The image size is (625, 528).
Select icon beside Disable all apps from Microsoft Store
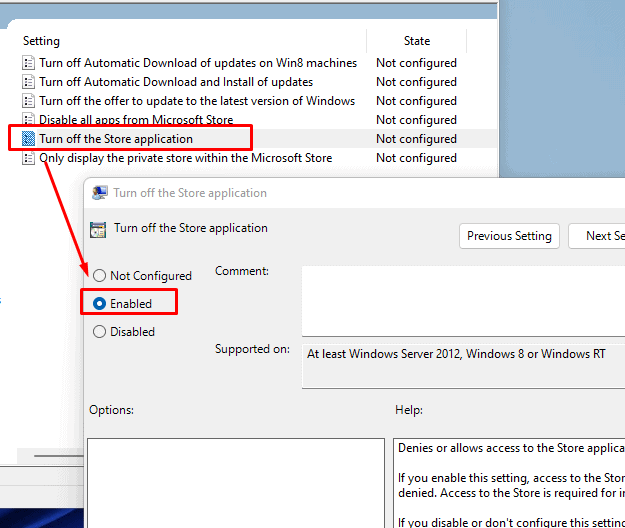coord(28,119)
